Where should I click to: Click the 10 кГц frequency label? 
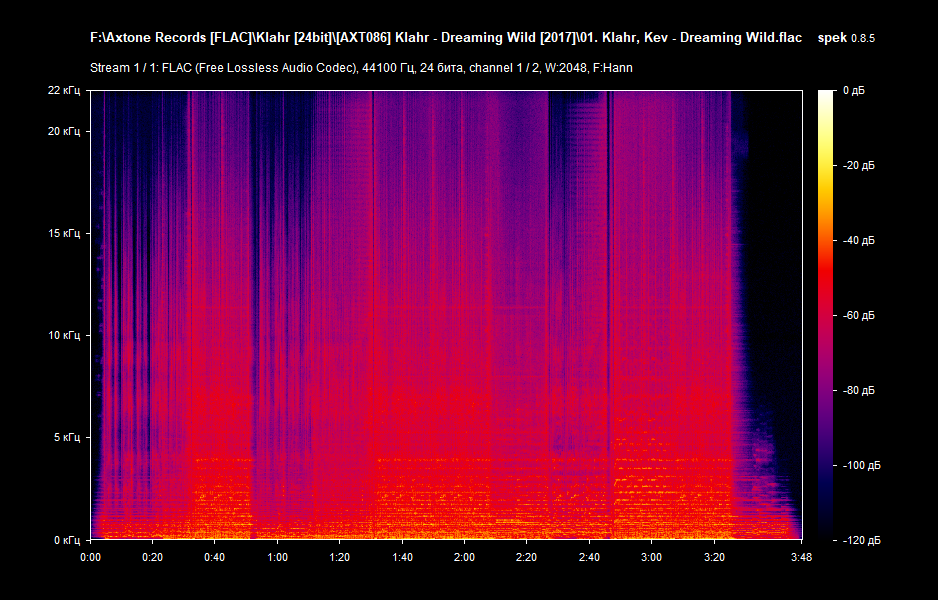(63, 336)
